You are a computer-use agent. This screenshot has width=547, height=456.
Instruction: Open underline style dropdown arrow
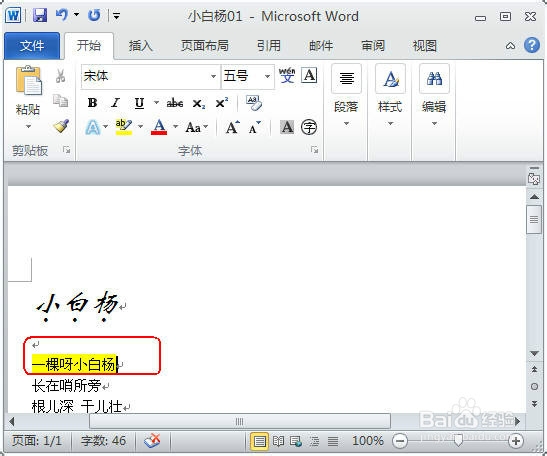(x=156, y=103)
